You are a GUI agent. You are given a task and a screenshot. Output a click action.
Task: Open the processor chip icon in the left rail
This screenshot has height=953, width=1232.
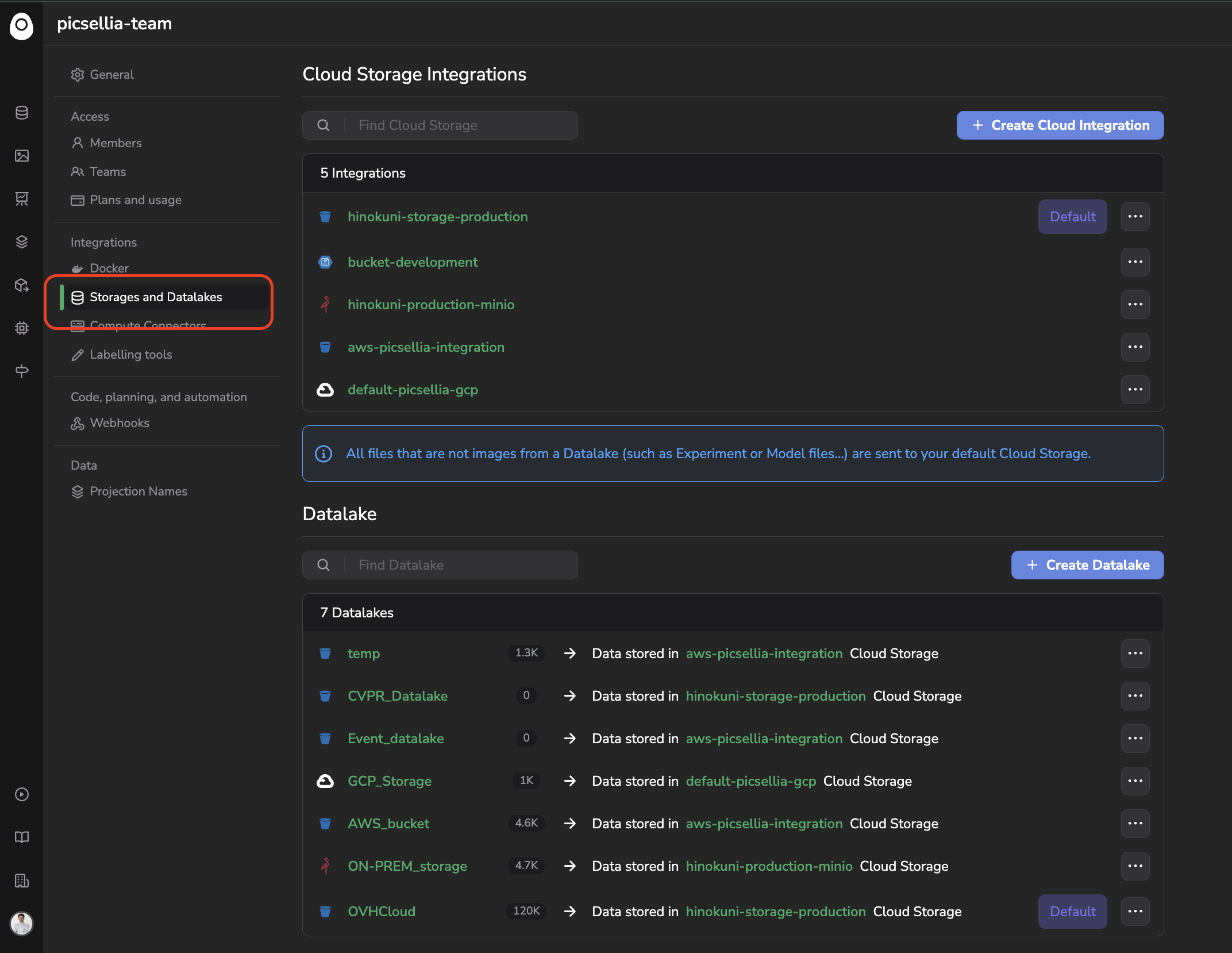click(22, 328)
